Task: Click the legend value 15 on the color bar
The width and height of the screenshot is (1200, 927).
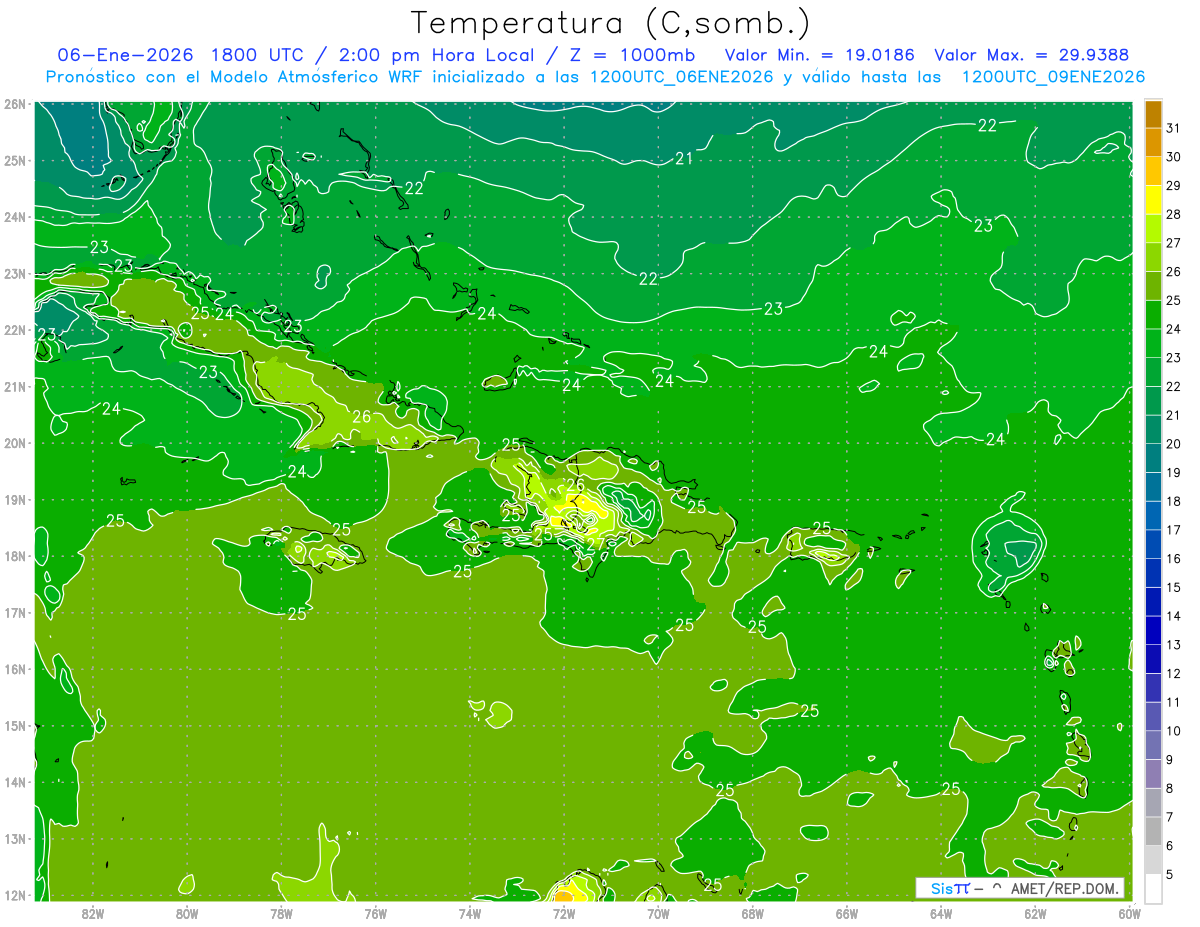Action: click(x=1174, y=587)
